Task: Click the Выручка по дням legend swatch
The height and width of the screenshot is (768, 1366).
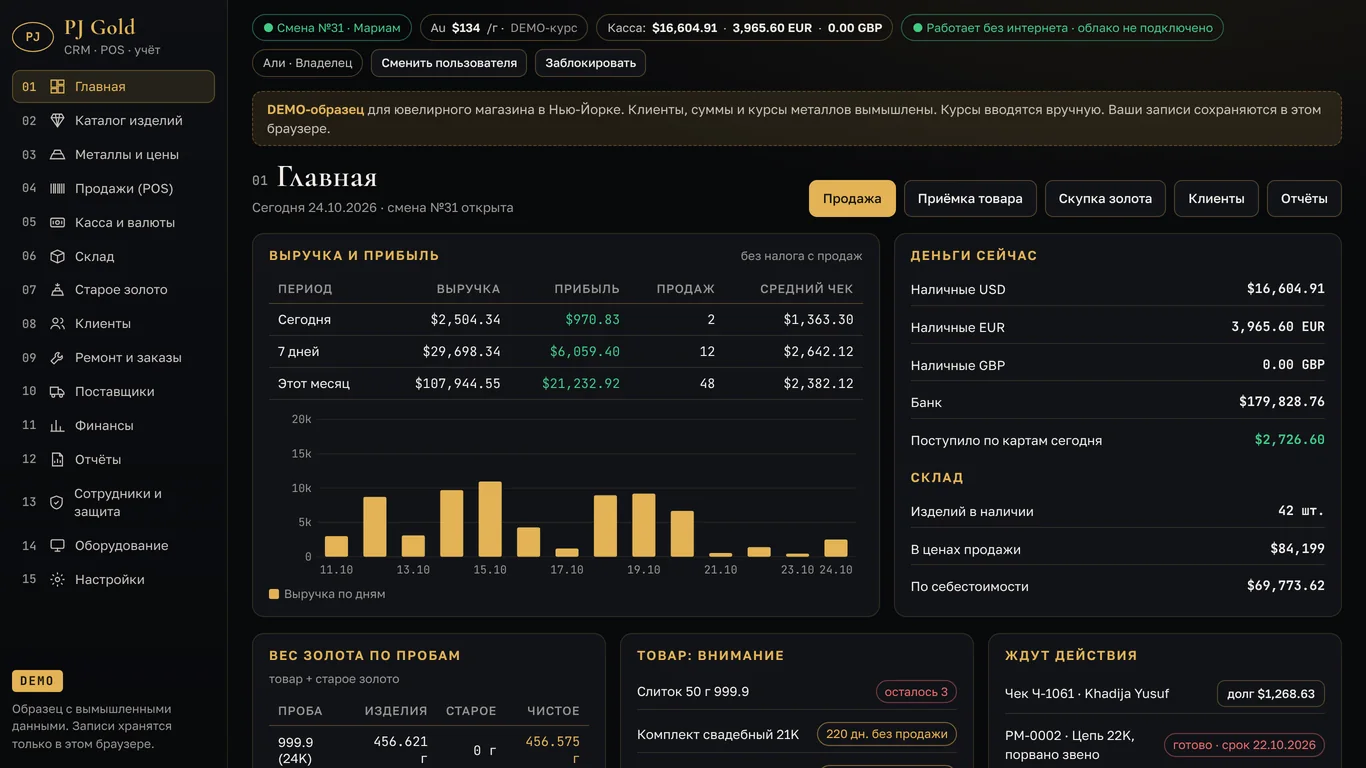Action: pos(274,594)
